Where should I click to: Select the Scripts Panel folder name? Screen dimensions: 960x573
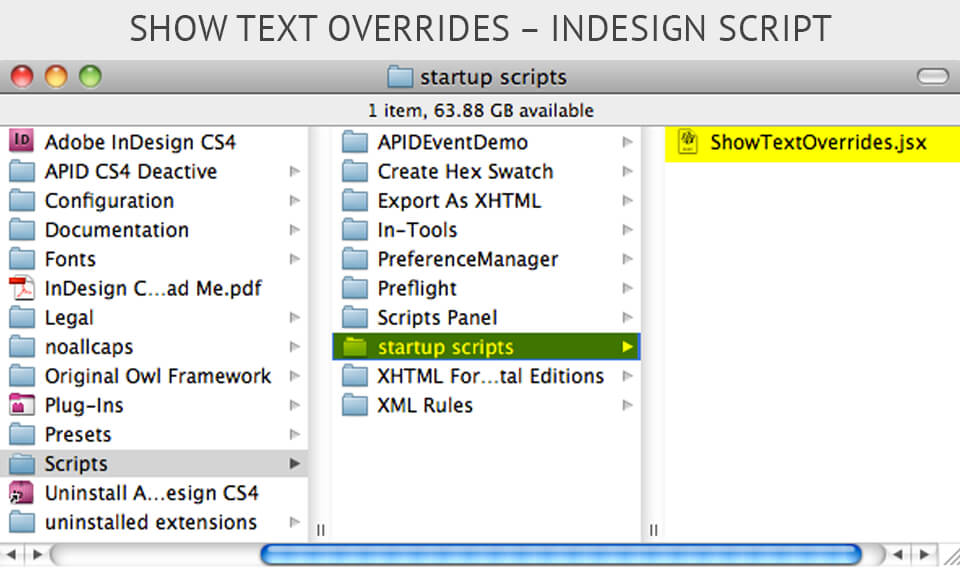pyautogui.click(x=437, y=318)
